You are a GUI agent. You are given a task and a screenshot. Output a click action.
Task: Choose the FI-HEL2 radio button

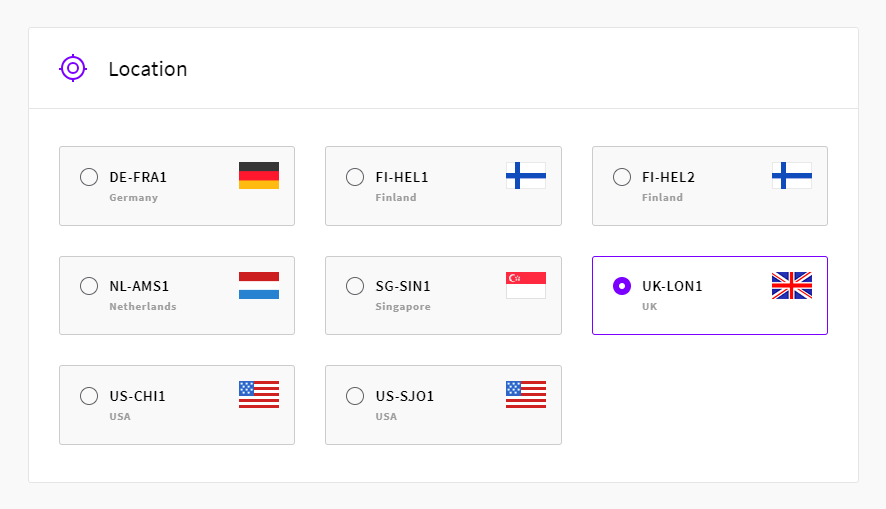tap(622, 177)
